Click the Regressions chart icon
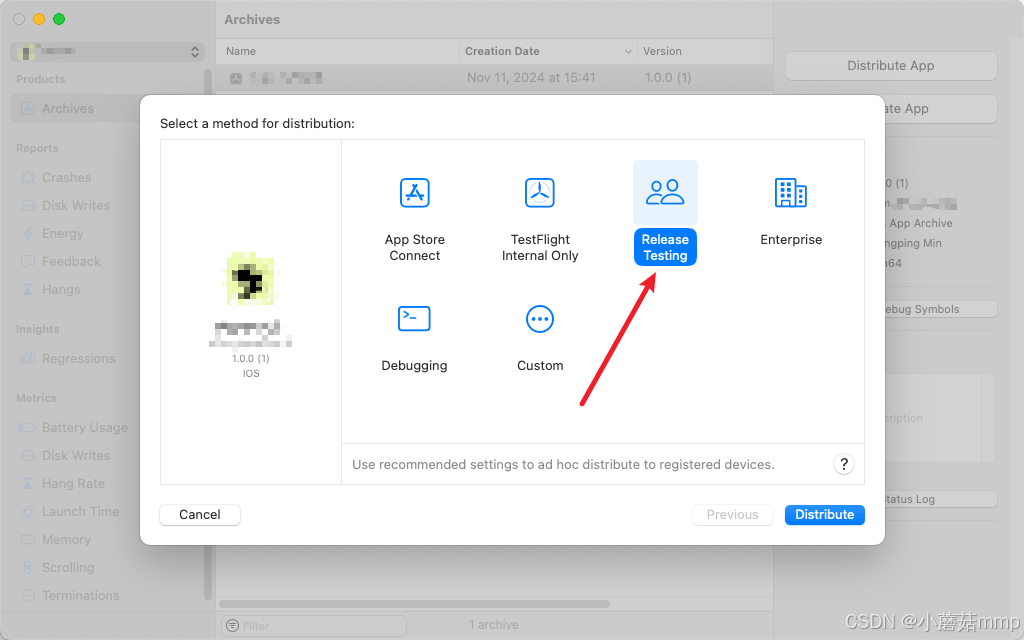Image resolution: width=1024 pixels, height=640 pixels. [27, 359]
